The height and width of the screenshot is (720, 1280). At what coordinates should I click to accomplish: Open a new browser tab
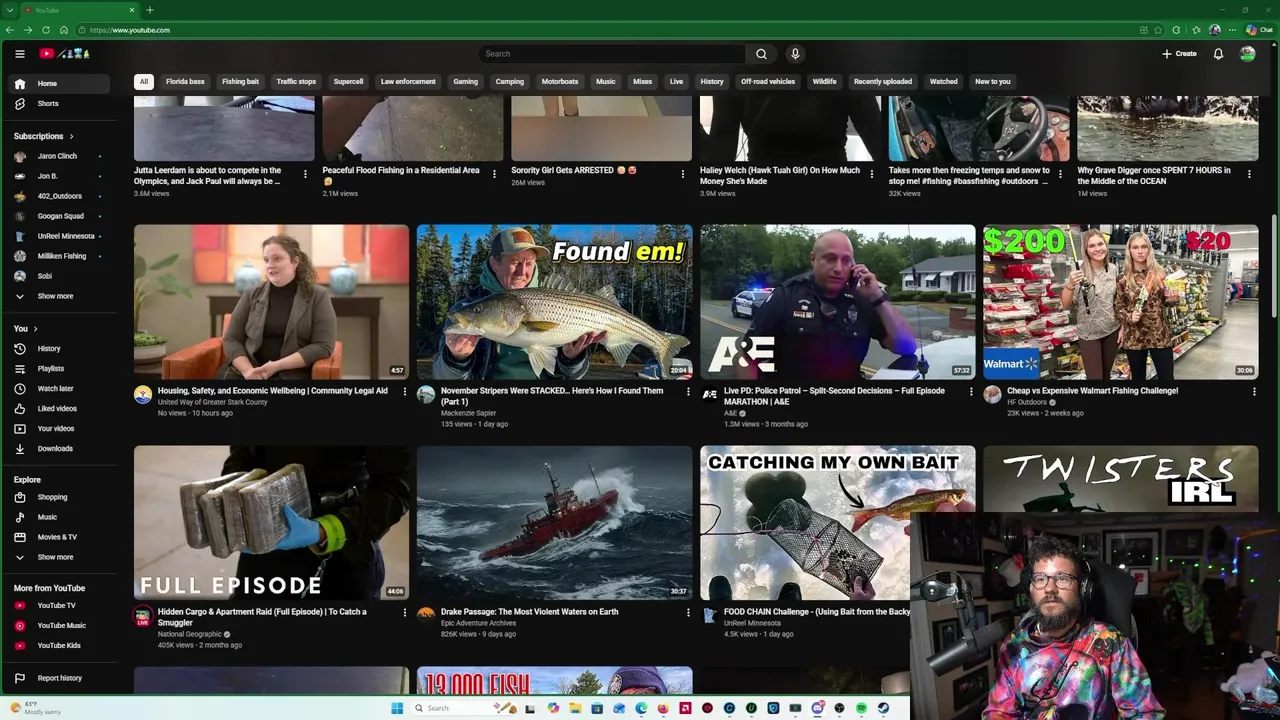[x=149, y=10]
